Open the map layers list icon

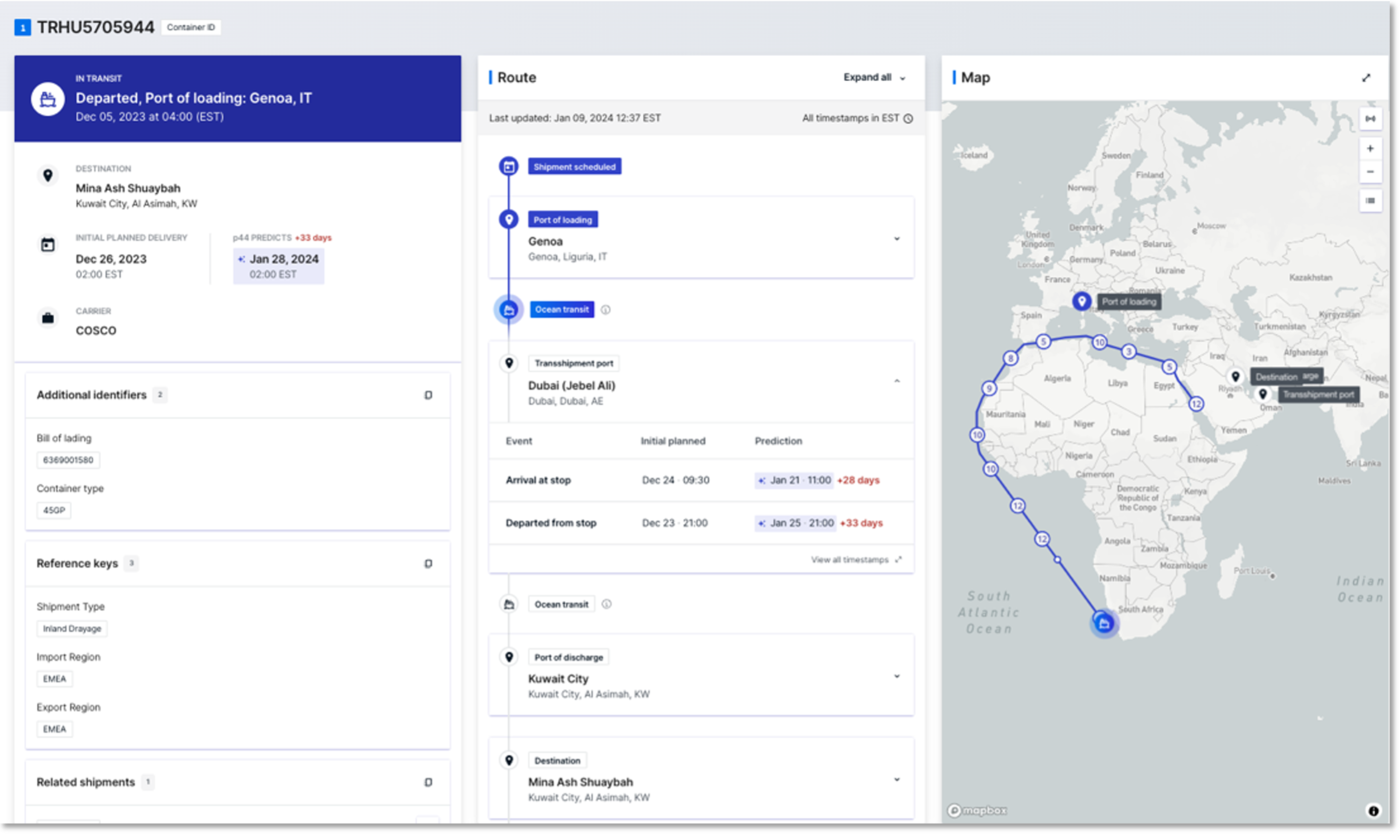point(1370,201)
